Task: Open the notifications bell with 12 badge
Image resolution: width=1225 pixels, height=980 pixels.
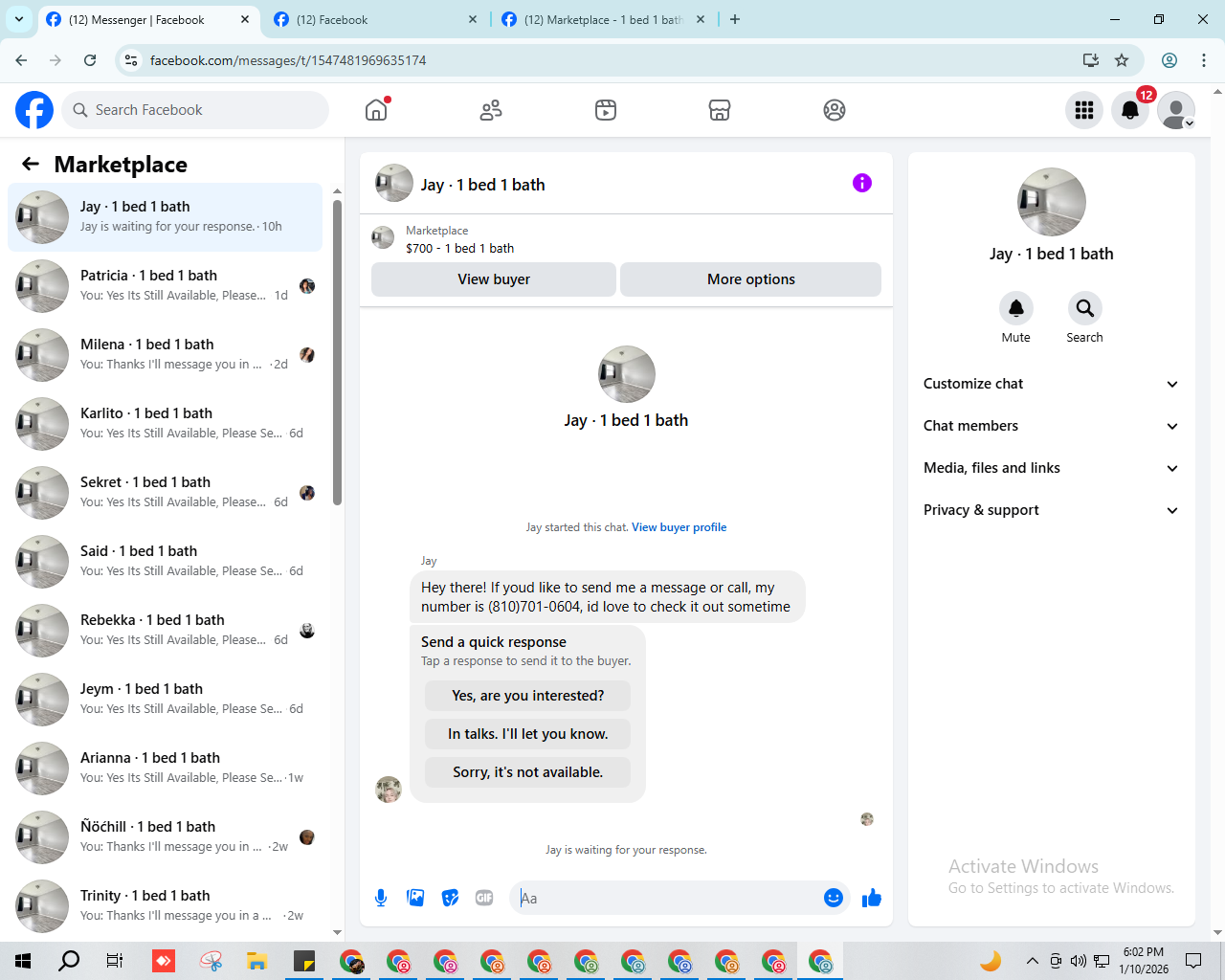Action: point(1130,110)
